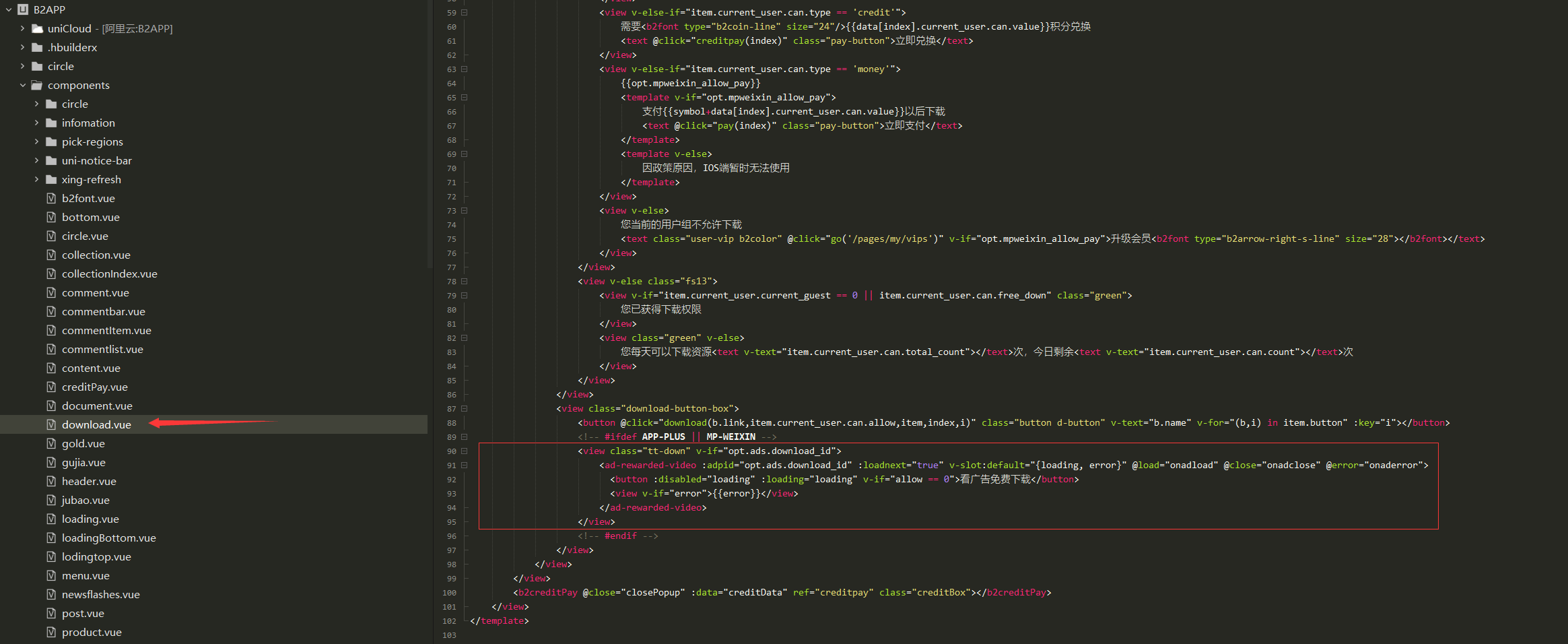Screen dimensions: 1568x644
Task: Expand the uniCloud folder arrow
Action: [x=23, y=28]
